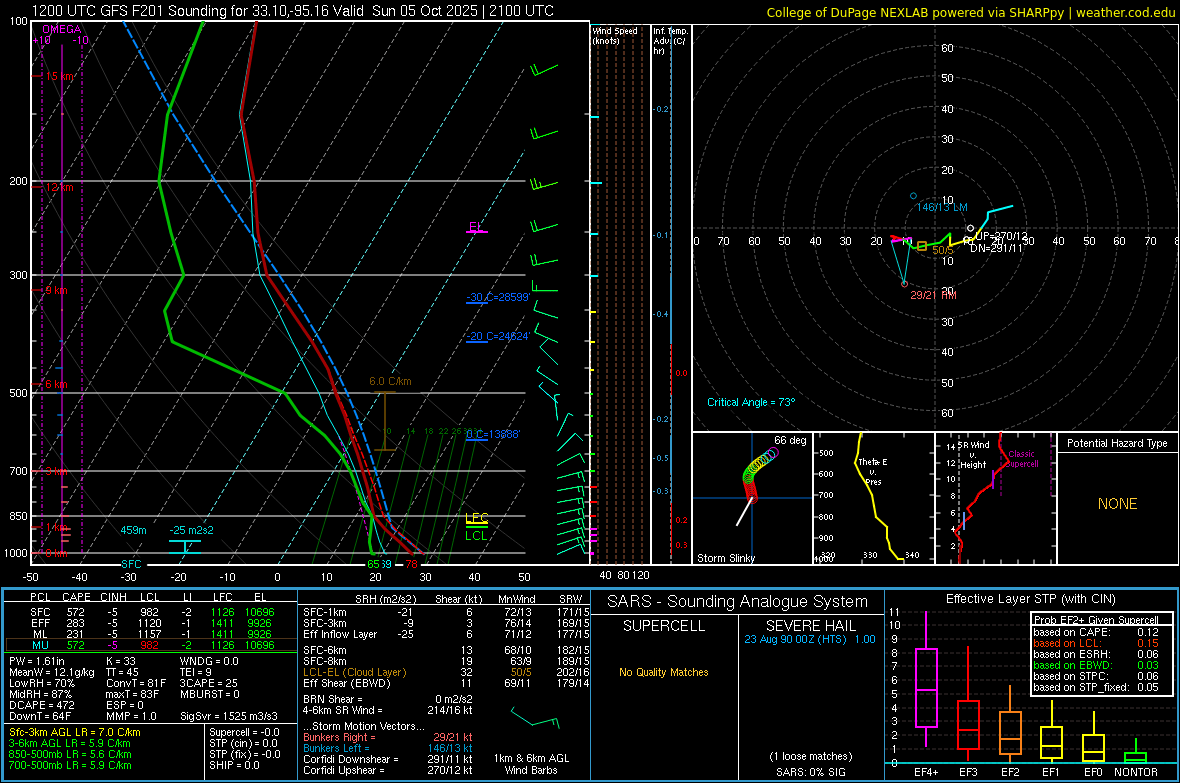Open the 23 Aug 90 00Z (HTS) hail analogue

tap(810, 639)
